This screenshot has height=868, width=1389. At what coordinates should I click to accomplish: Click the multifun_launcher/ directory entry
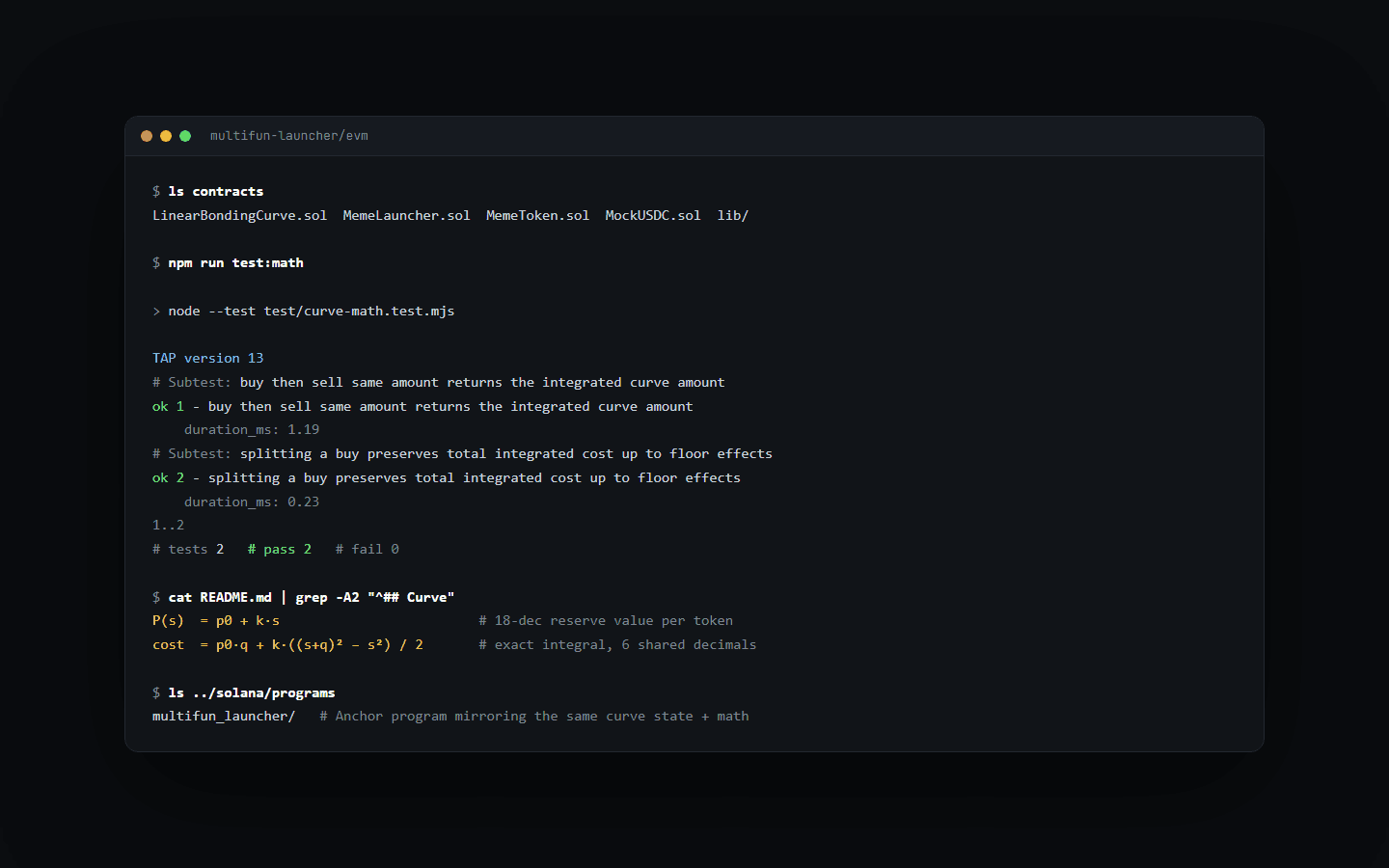tap(224, 716)
